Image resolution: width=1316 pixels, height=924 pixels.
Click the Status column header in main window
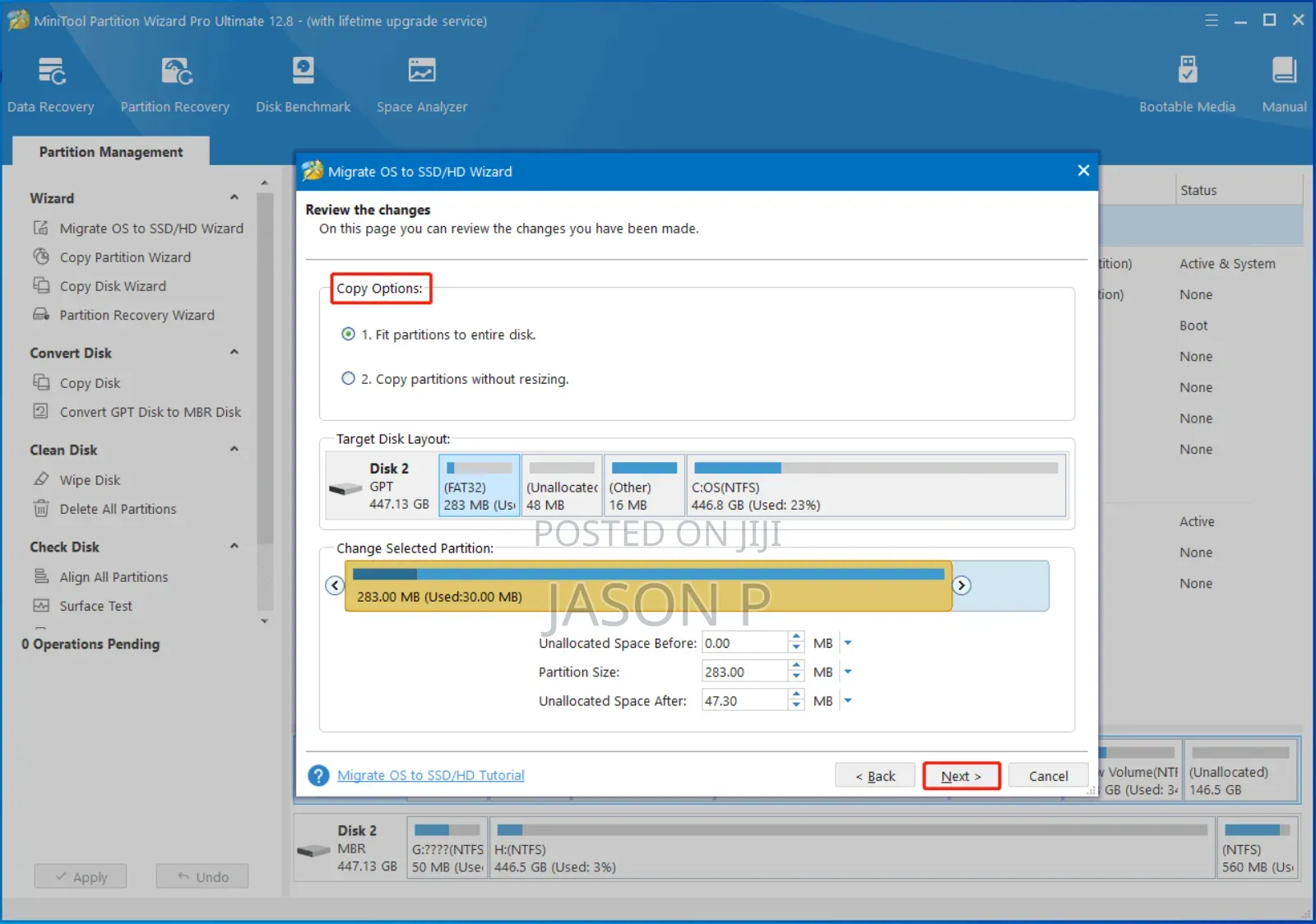pos(1240,190)
